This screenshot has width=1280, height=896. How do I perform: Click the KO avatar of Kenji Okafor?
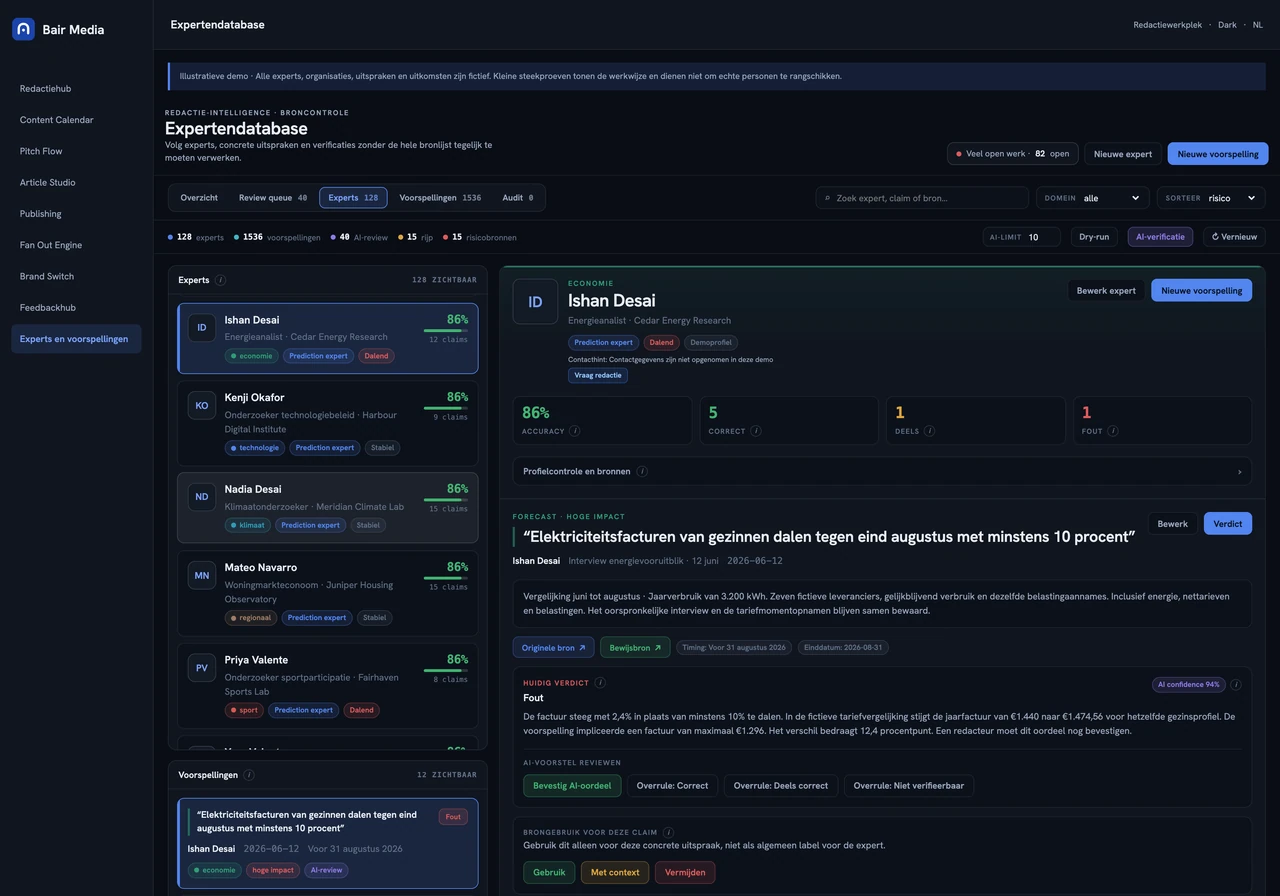click(202, 405)
